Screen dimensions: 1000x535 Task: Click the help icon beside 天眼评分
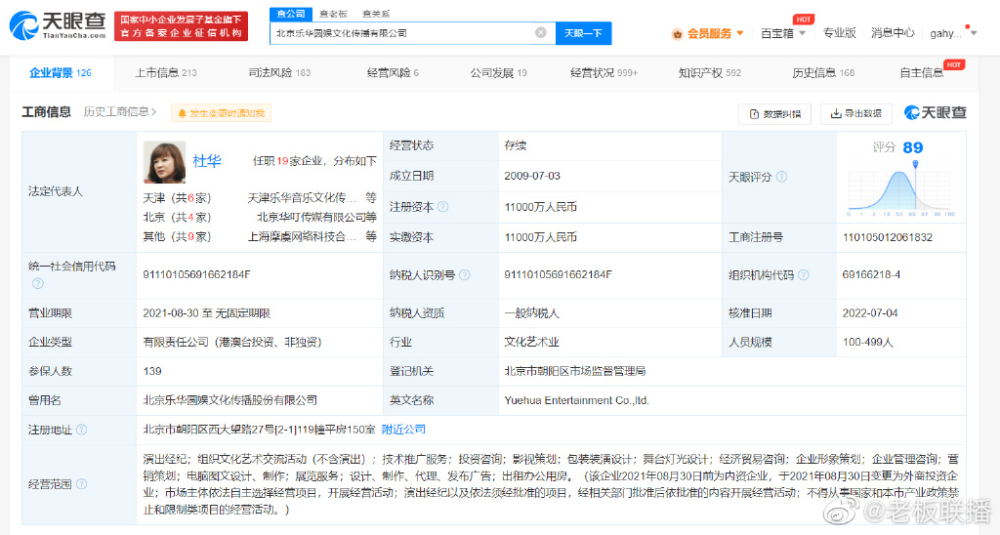[782, 177]
